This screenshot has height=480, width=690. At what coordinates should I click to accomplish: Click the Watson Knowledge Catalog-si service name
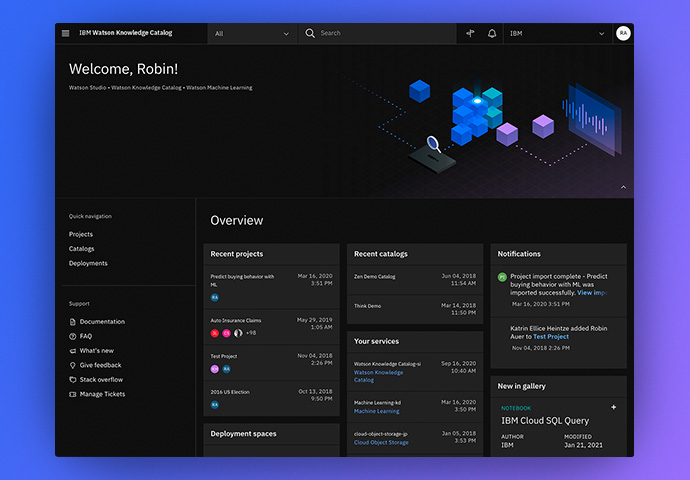point(387,364)
